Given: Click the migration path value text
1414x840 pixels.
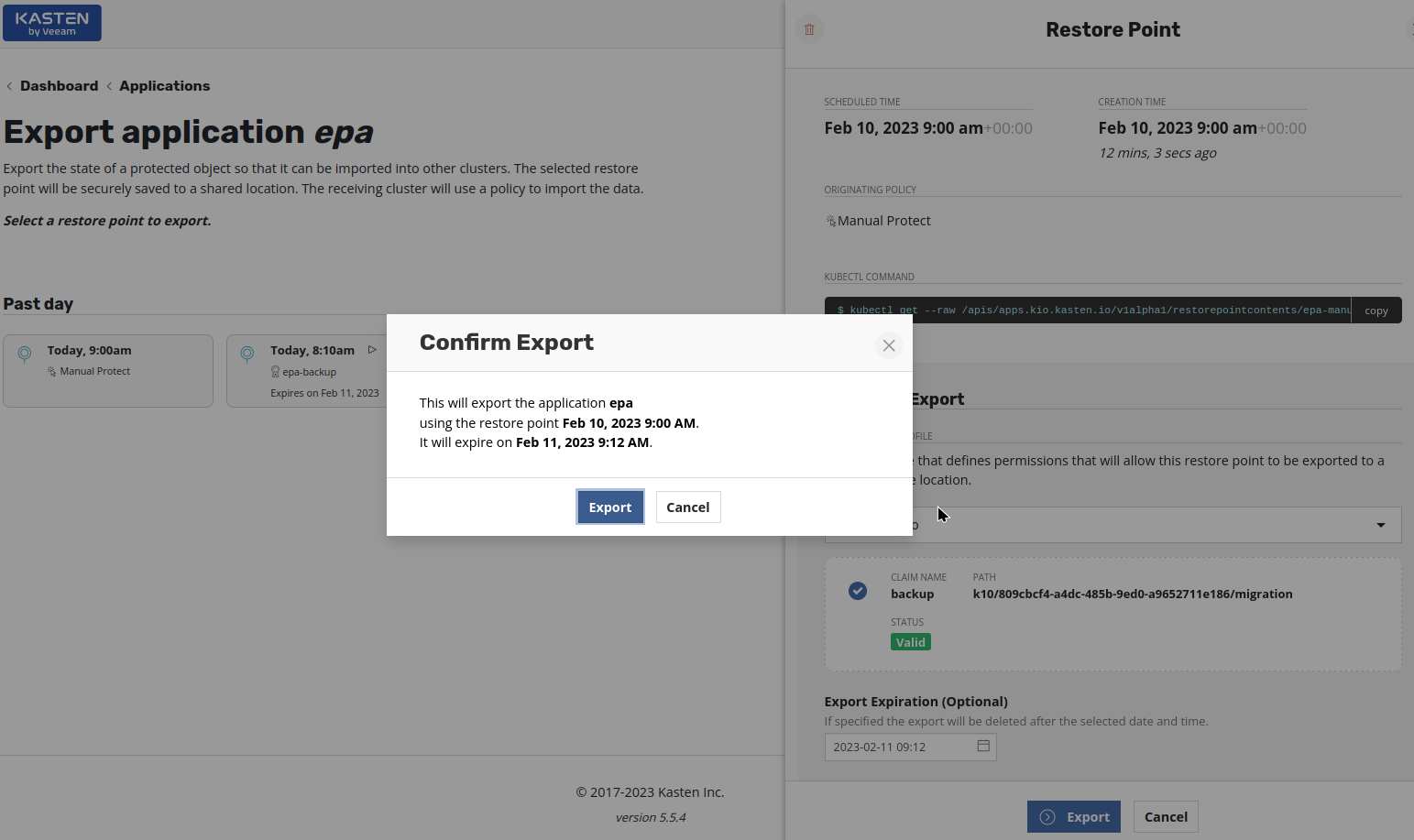Looking at the screenshot, I should [1133, 594].
